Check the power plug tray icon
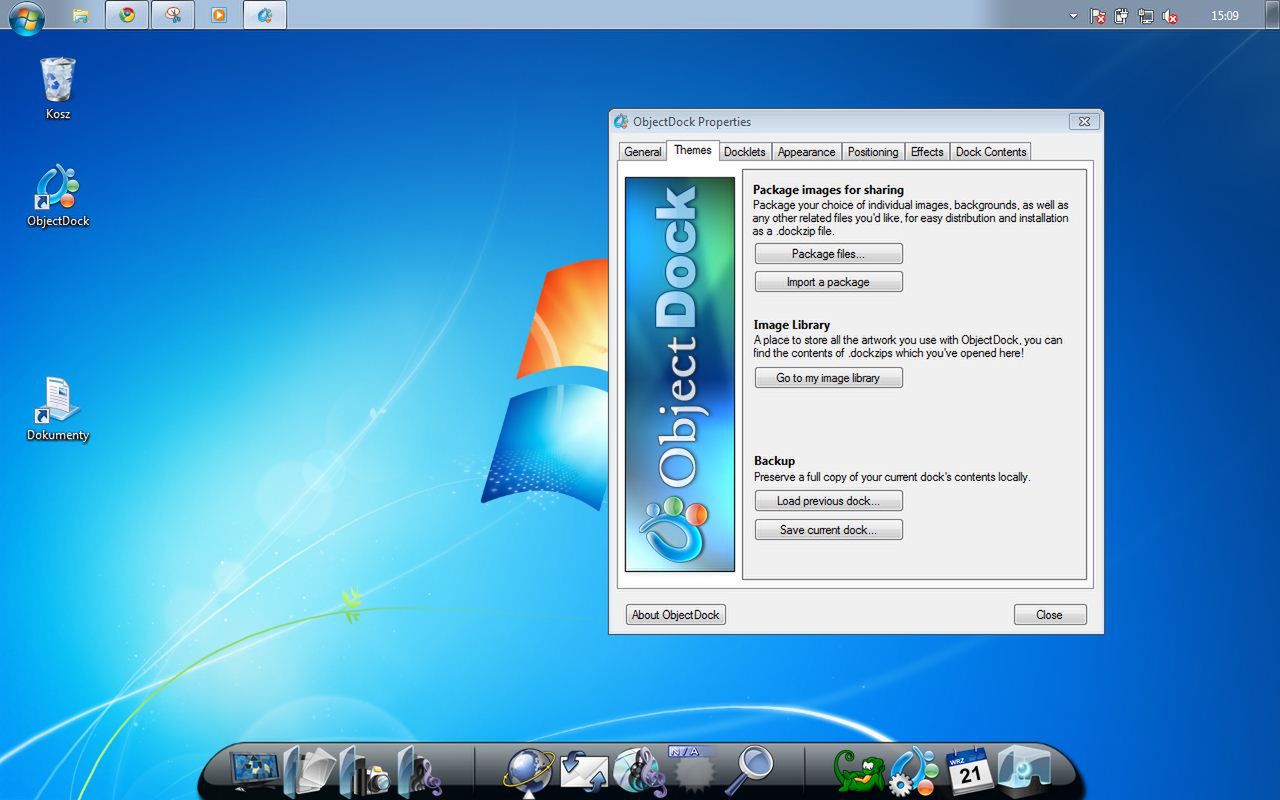 1122,16
